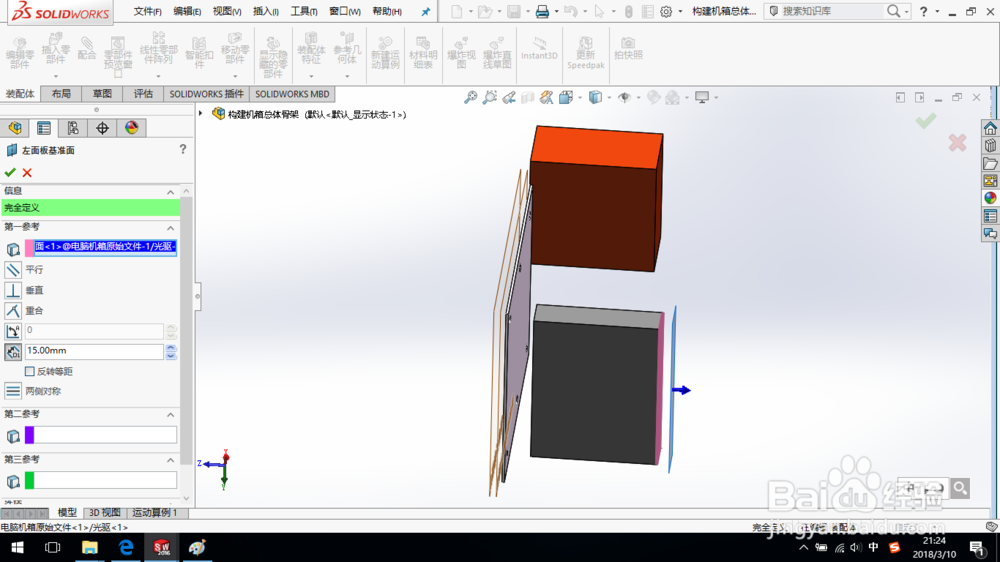This screenshot has width=1000, height=562.
Task: Open the 文件 menu
Action: [147, 11]
